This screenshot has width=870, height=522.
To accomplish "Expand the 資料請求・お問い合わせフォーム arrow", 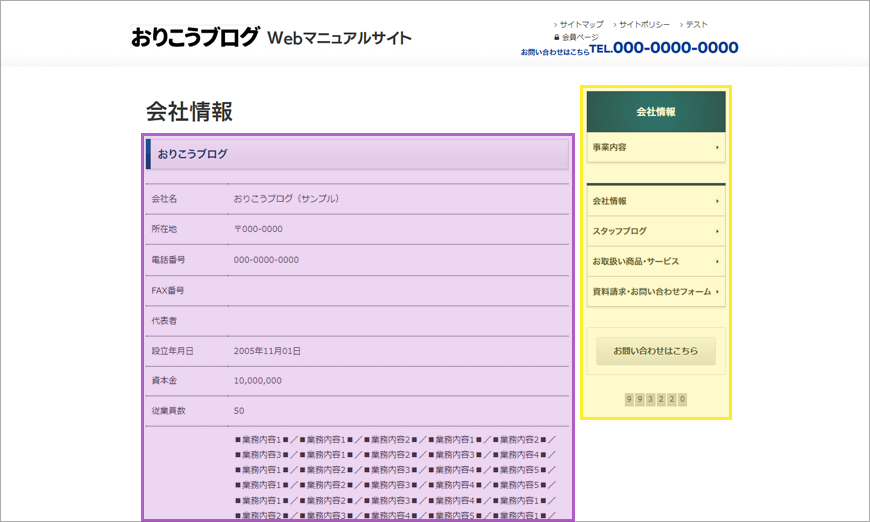I will coord(717,292).
